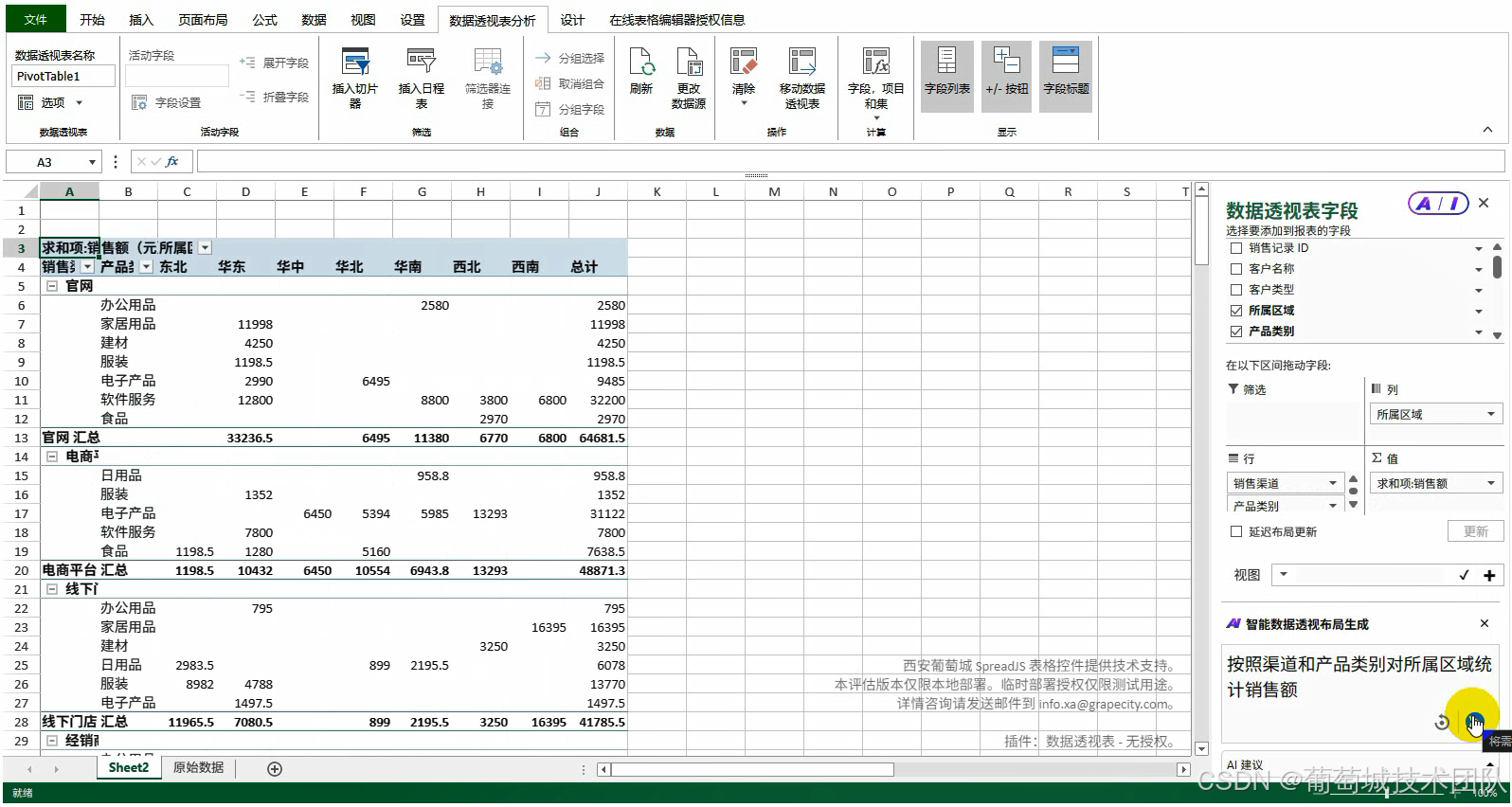Uncheck the 产品类别 field checkbox
This screenshot has height=807, width=1512.
1235,332
